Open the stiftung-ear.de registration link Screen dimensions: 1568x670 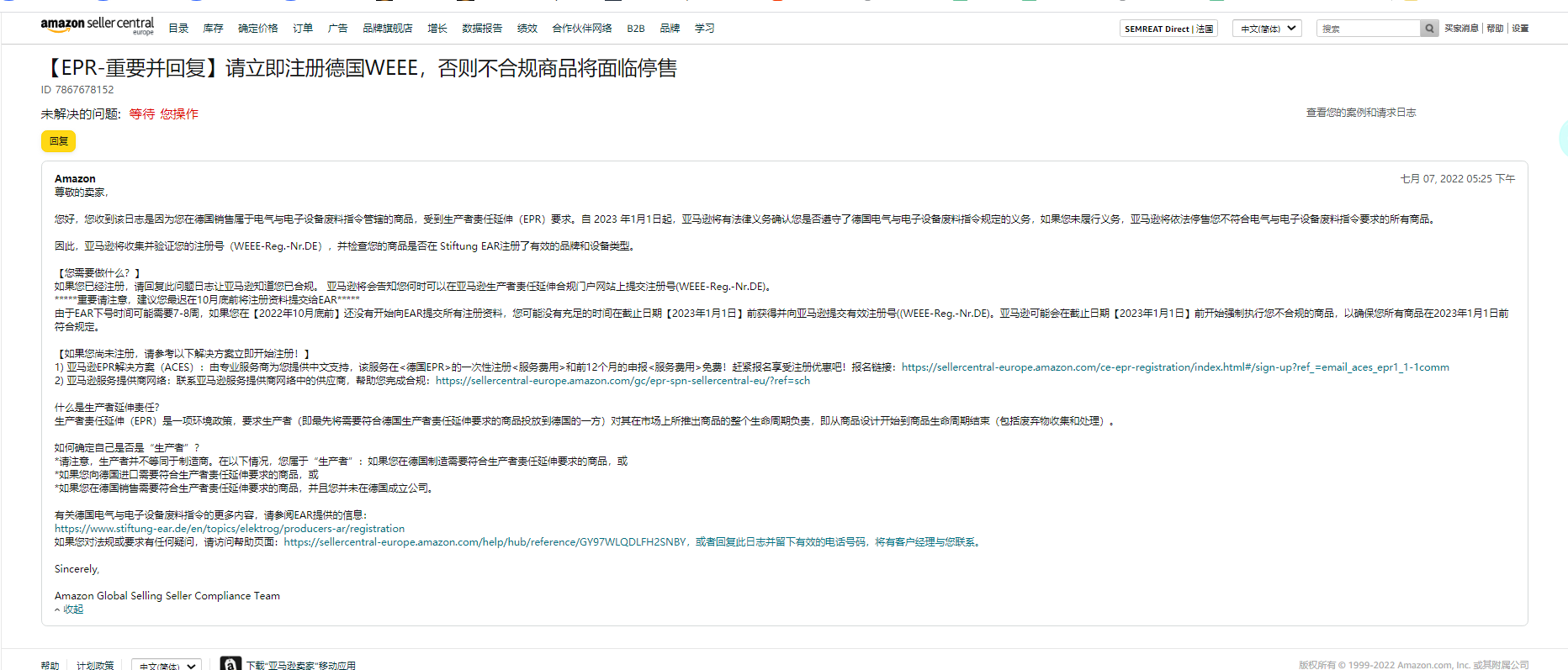tap(230, 529)
